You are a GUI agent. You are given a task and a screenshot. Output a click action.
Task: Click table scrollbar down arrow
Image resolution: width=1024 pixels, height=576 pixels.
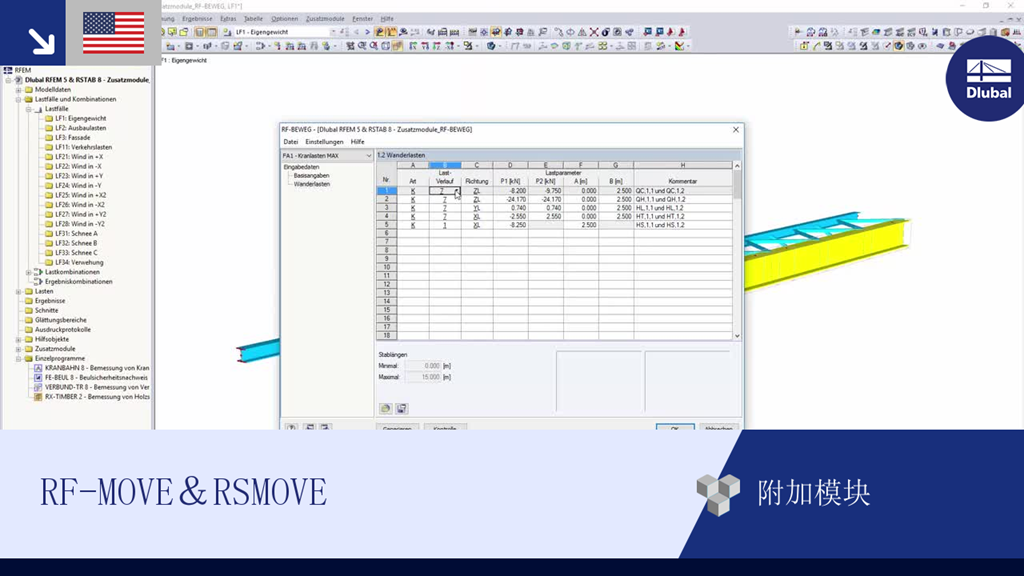737,336
